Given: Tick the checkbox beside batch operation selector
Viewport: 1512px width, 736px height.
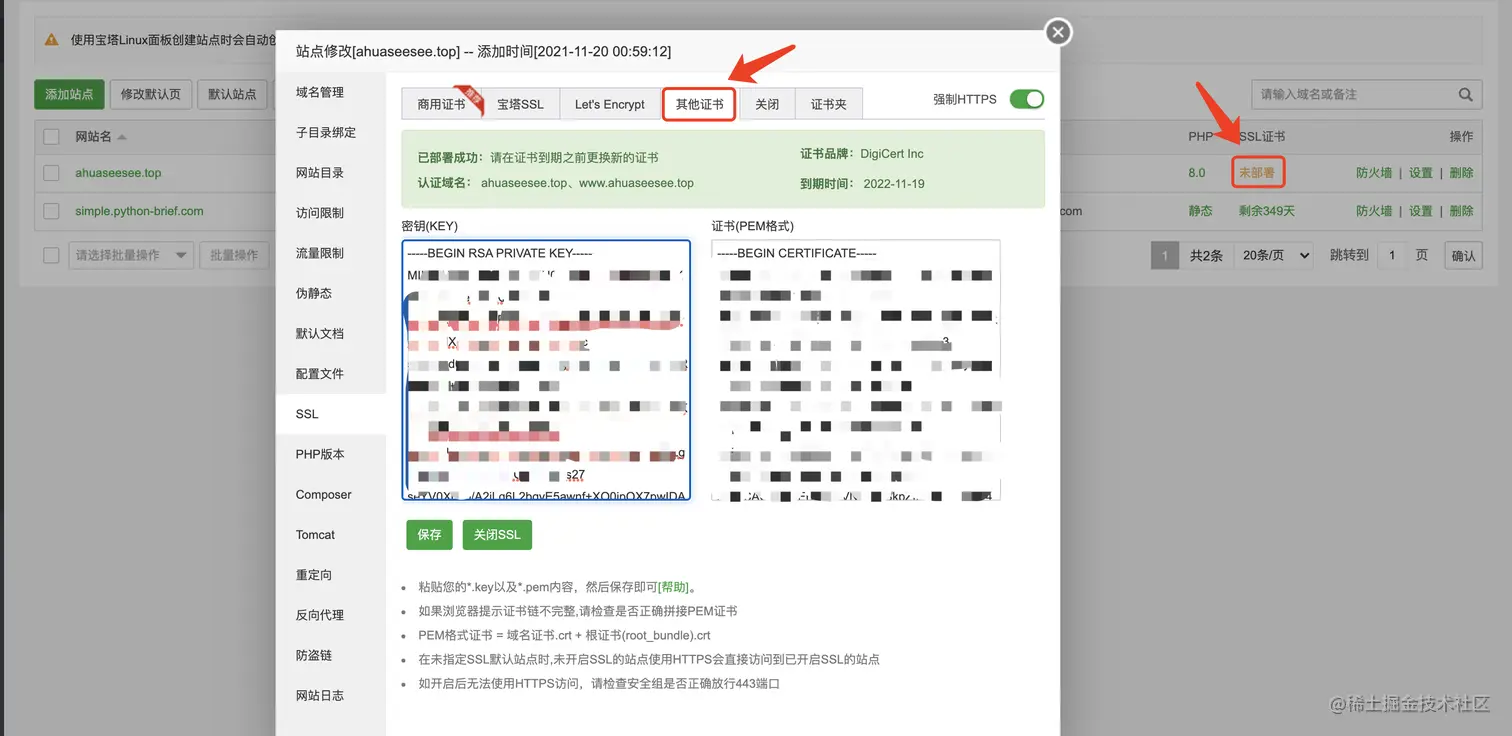Looking at the screenshot, I should (x=51, y=255).
